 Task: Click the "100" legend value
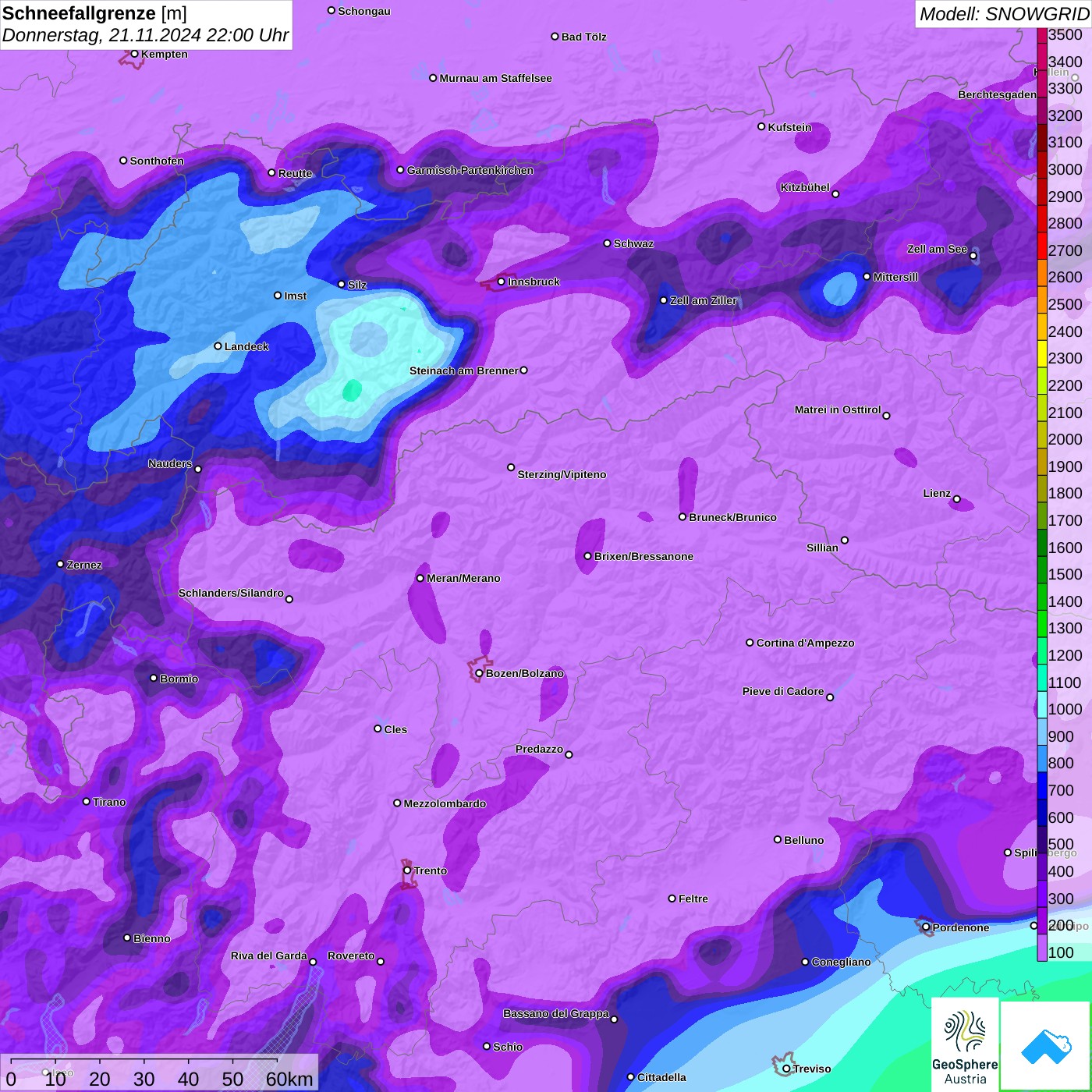click(1062, 952)
